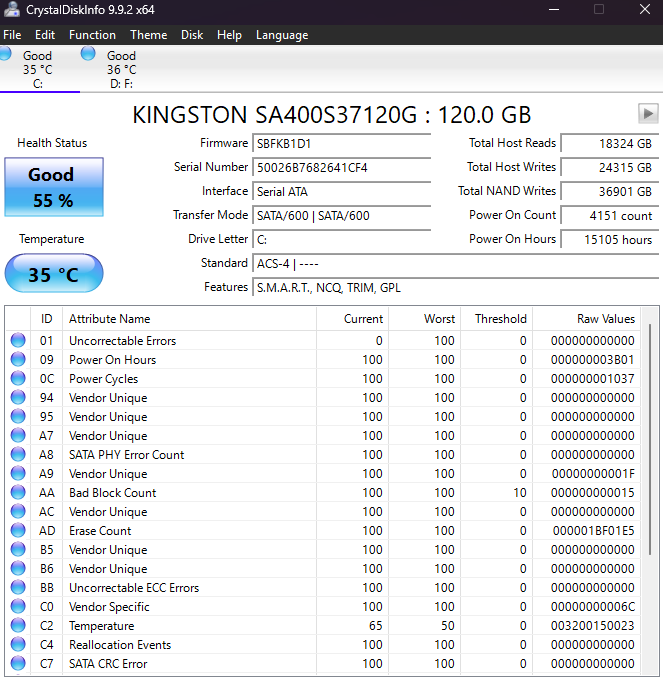Screen dimensions: 663x683
Task: Click the status icon for ID 95 row
Action: pos(18,416)
